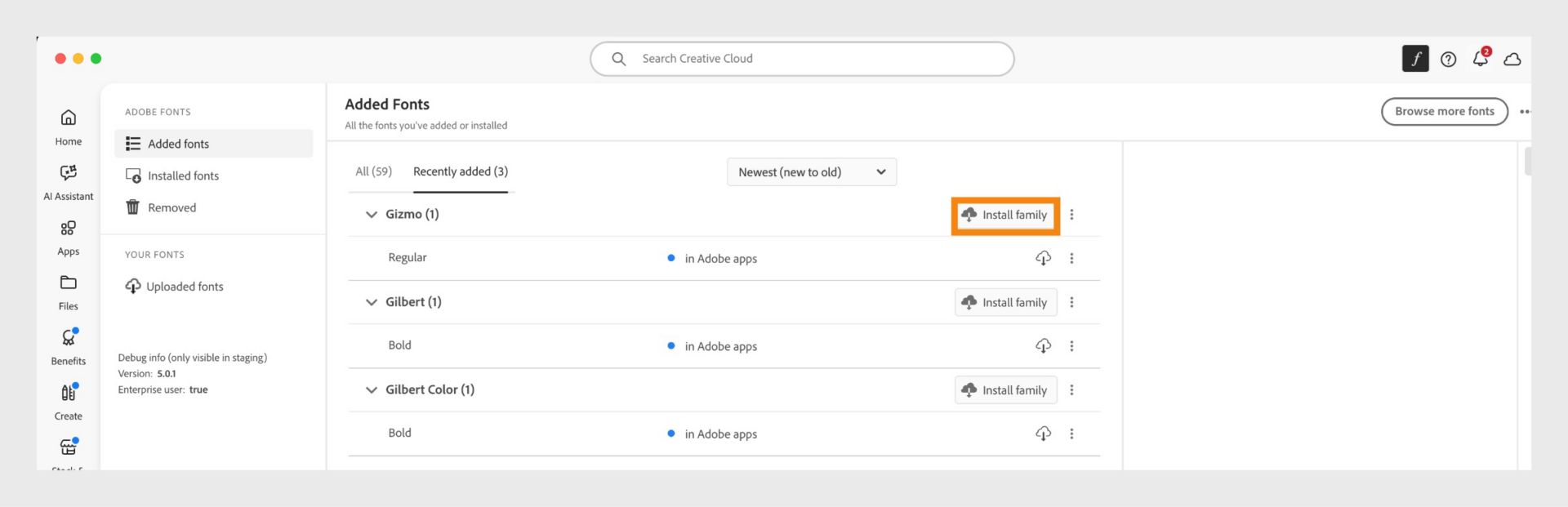
Task: Click the Added Fonts page heading
Action: click(x=387, y=105)
